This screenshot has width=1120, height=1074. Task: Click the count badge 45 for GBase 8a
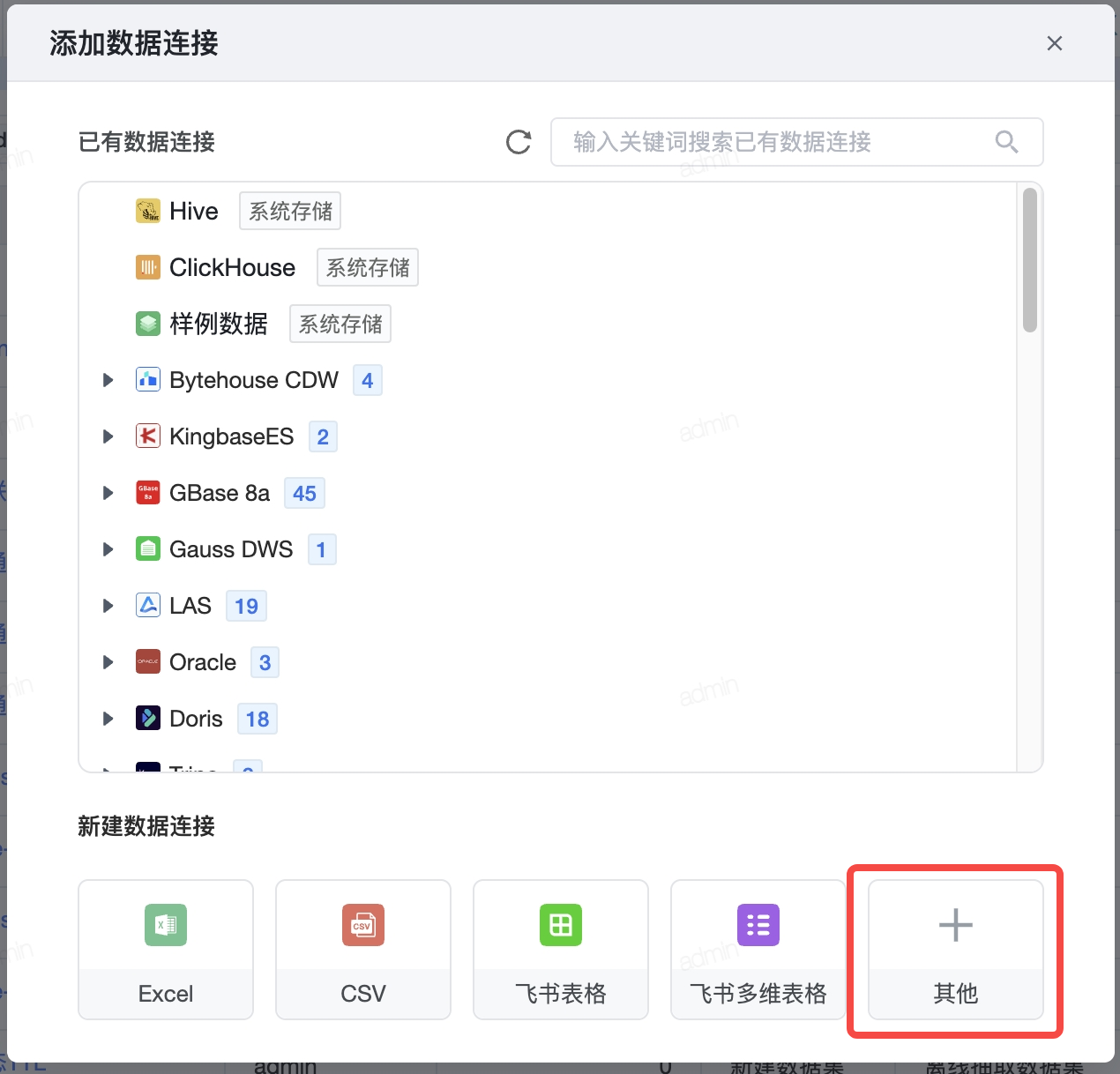point(304,493)
